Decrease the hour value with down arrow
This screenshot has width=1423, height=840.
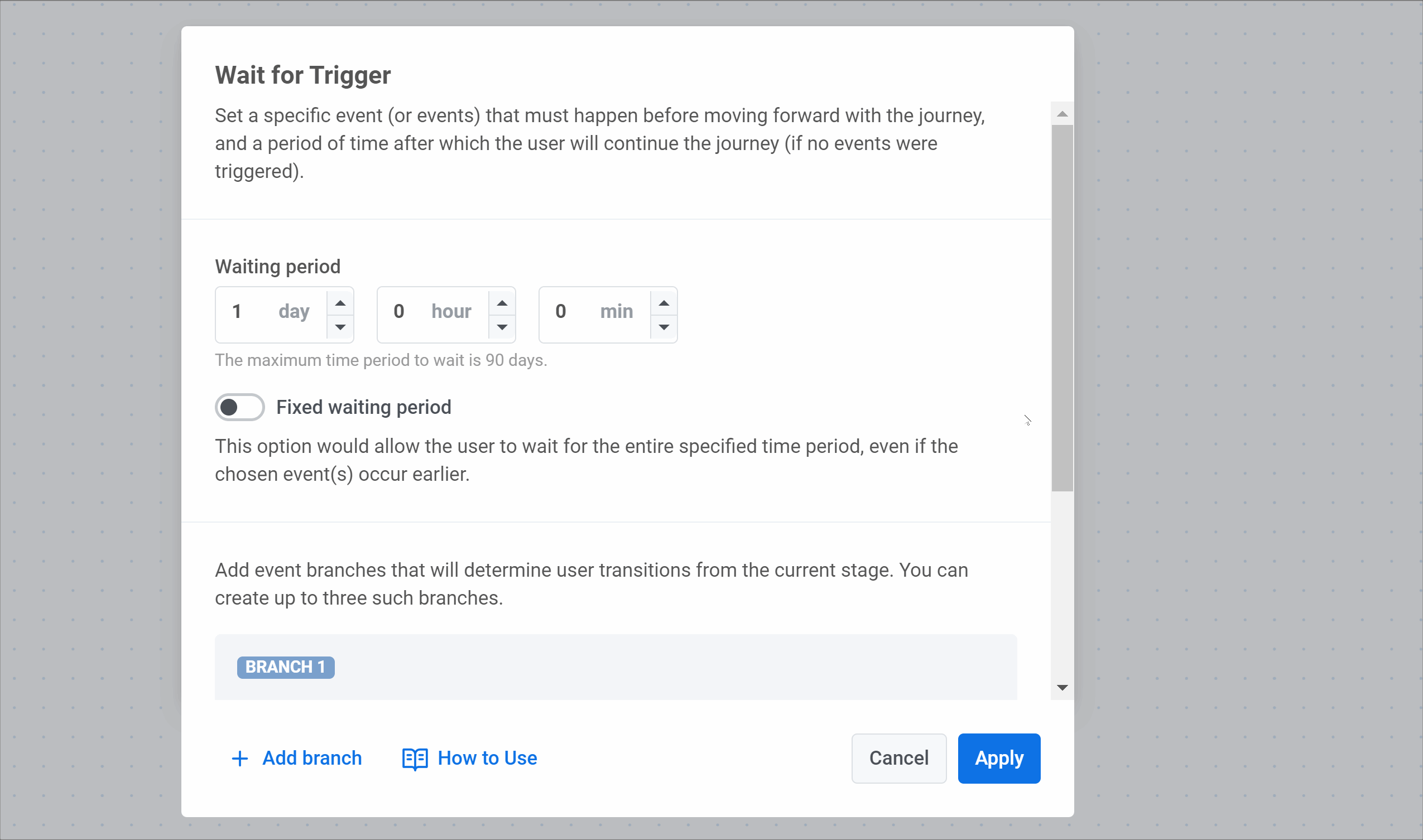pyautogui.click(x=502, y=327)
